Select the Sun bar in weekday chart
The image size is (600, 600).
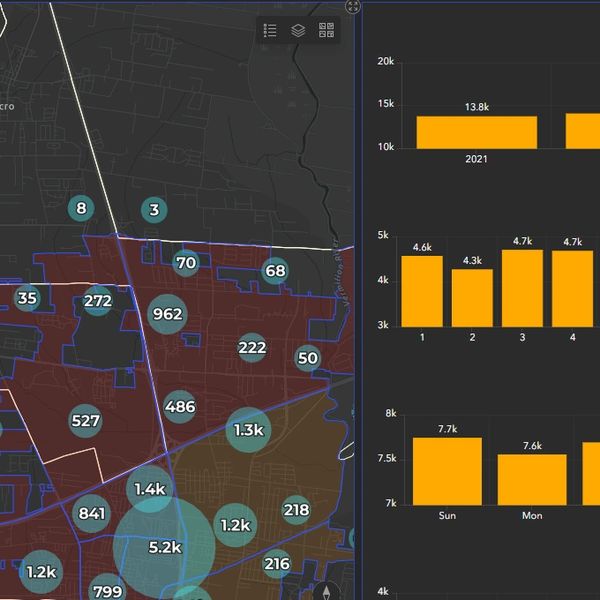pos(447,471)
